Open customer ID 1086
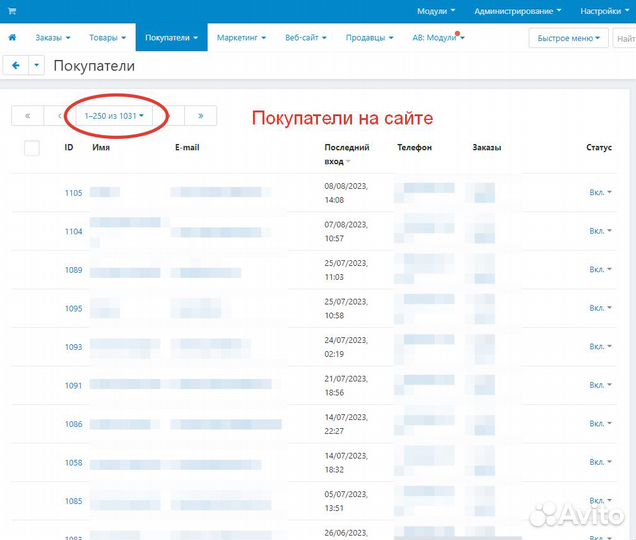This screenshot has width=636, height=540. pyautogui.click(x=73, y=424)
